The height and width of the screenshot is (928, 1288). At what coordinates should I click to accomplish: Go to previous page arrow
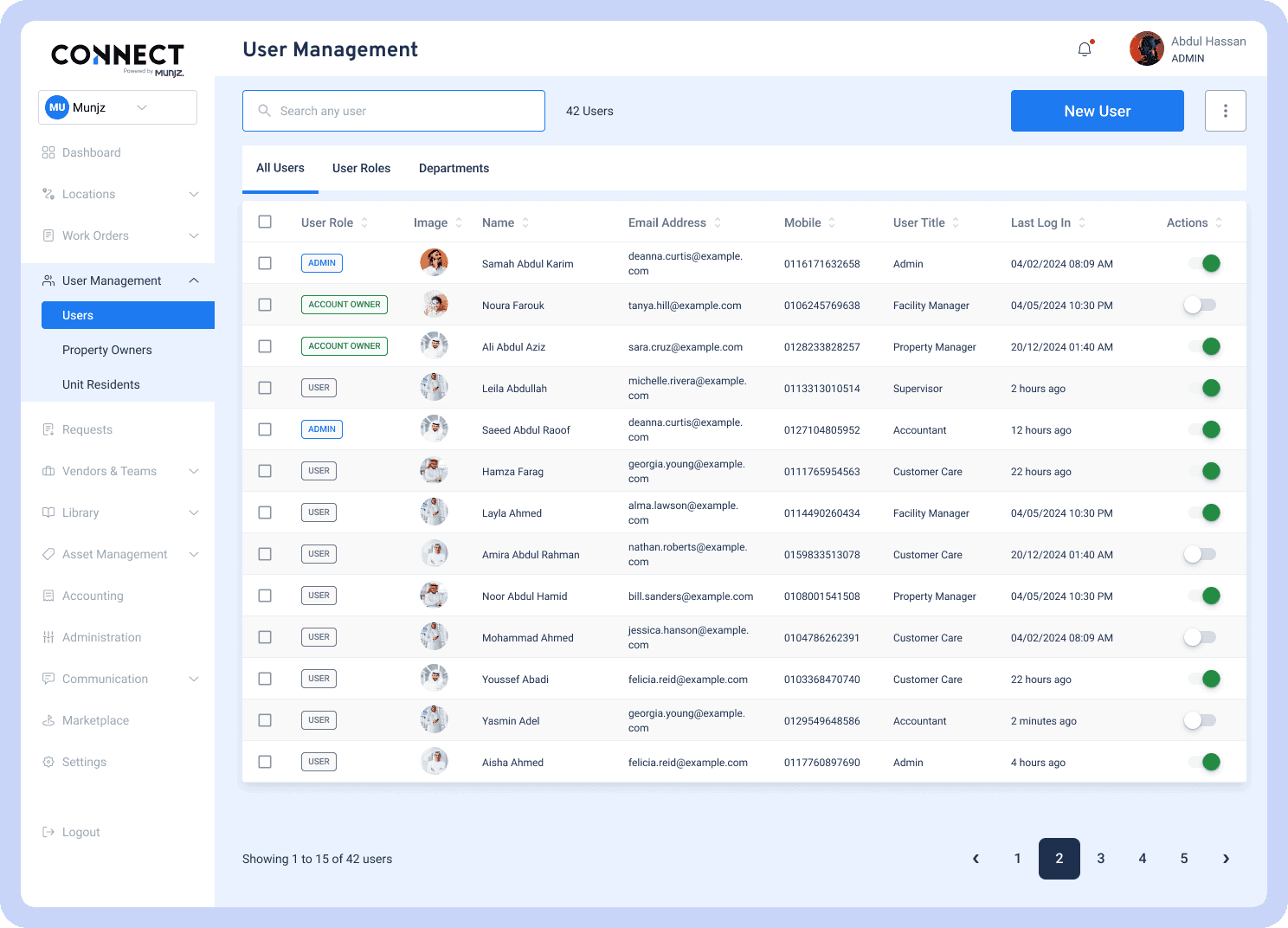tap(976, 859)
